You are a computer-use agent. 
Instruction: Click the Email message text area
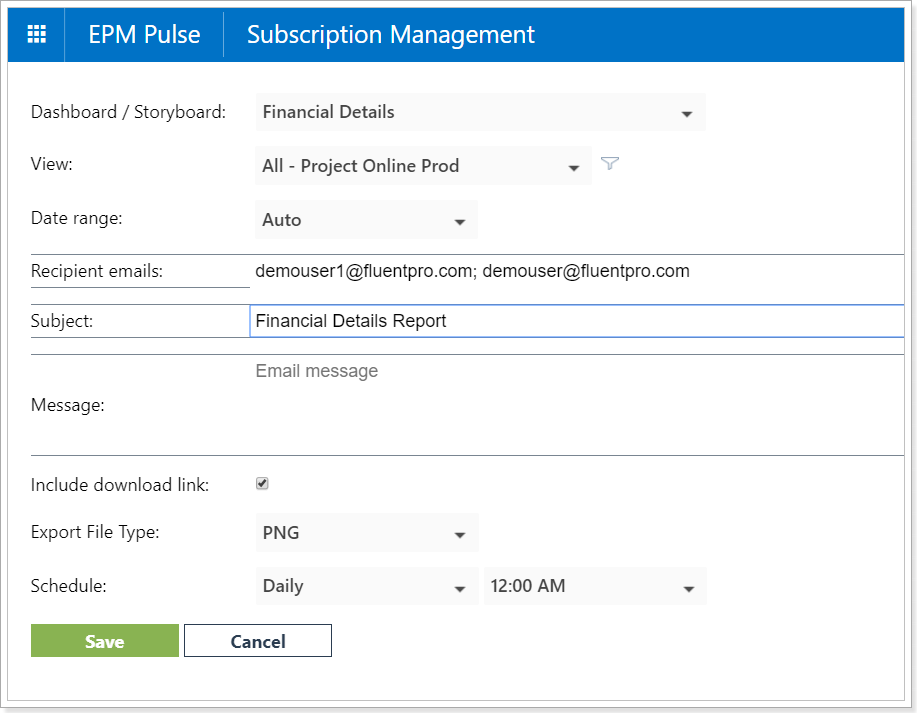point(577,405)
